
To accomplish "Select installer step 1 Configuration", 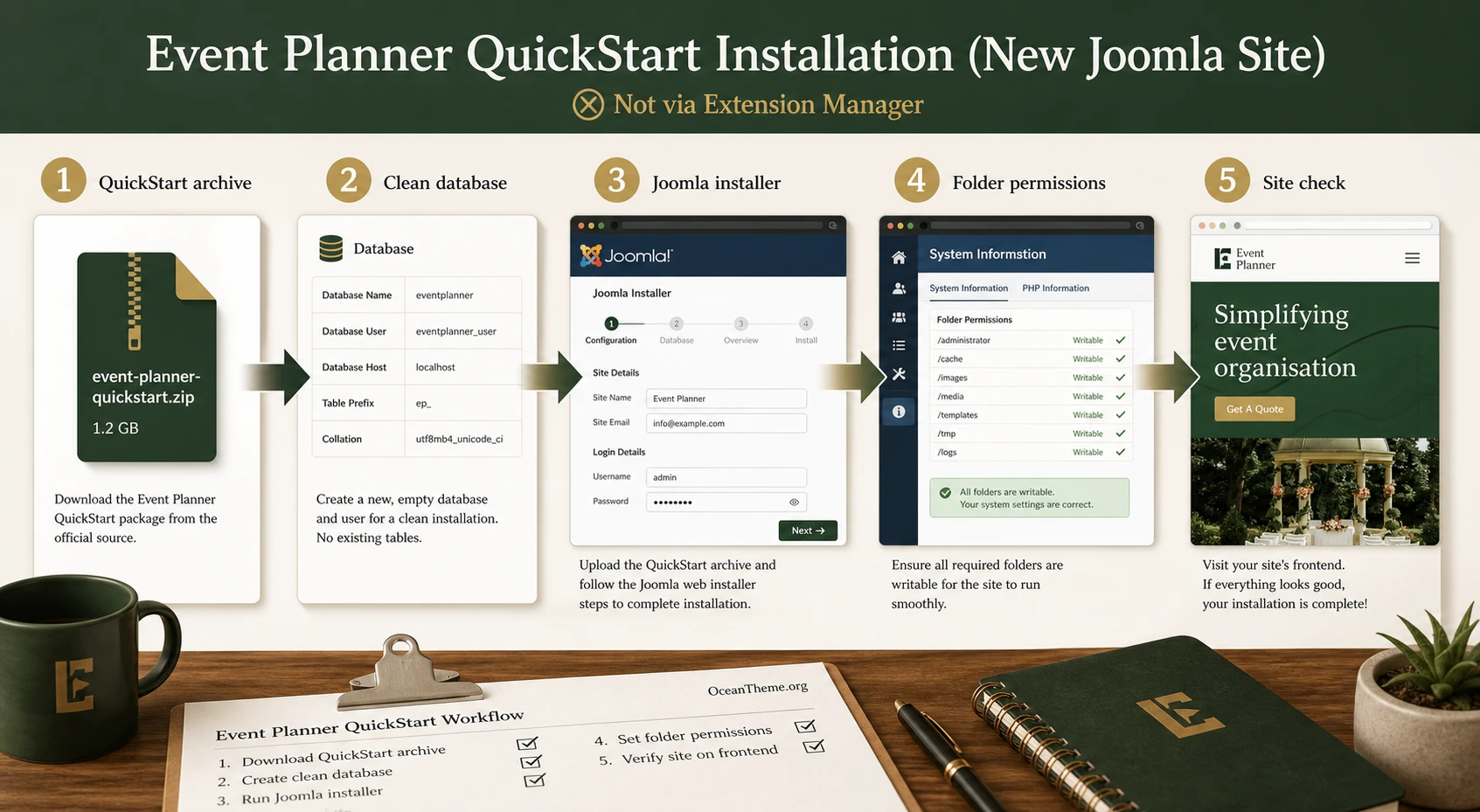I will pos(611,331).
